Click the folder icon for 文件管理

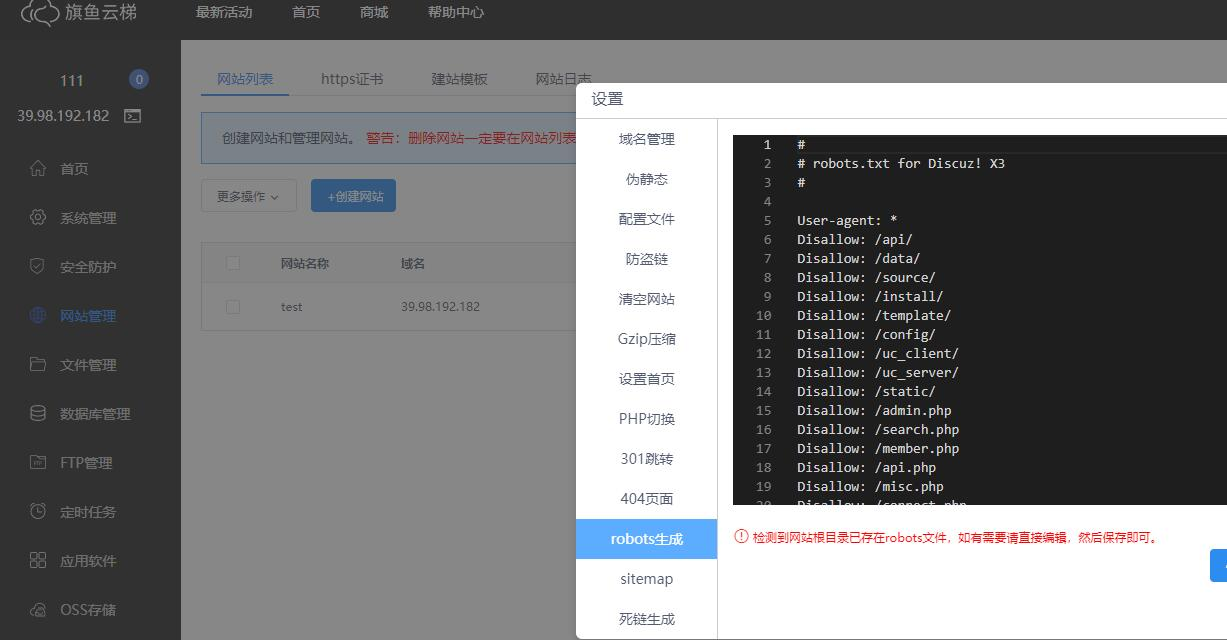coord(38,364)
